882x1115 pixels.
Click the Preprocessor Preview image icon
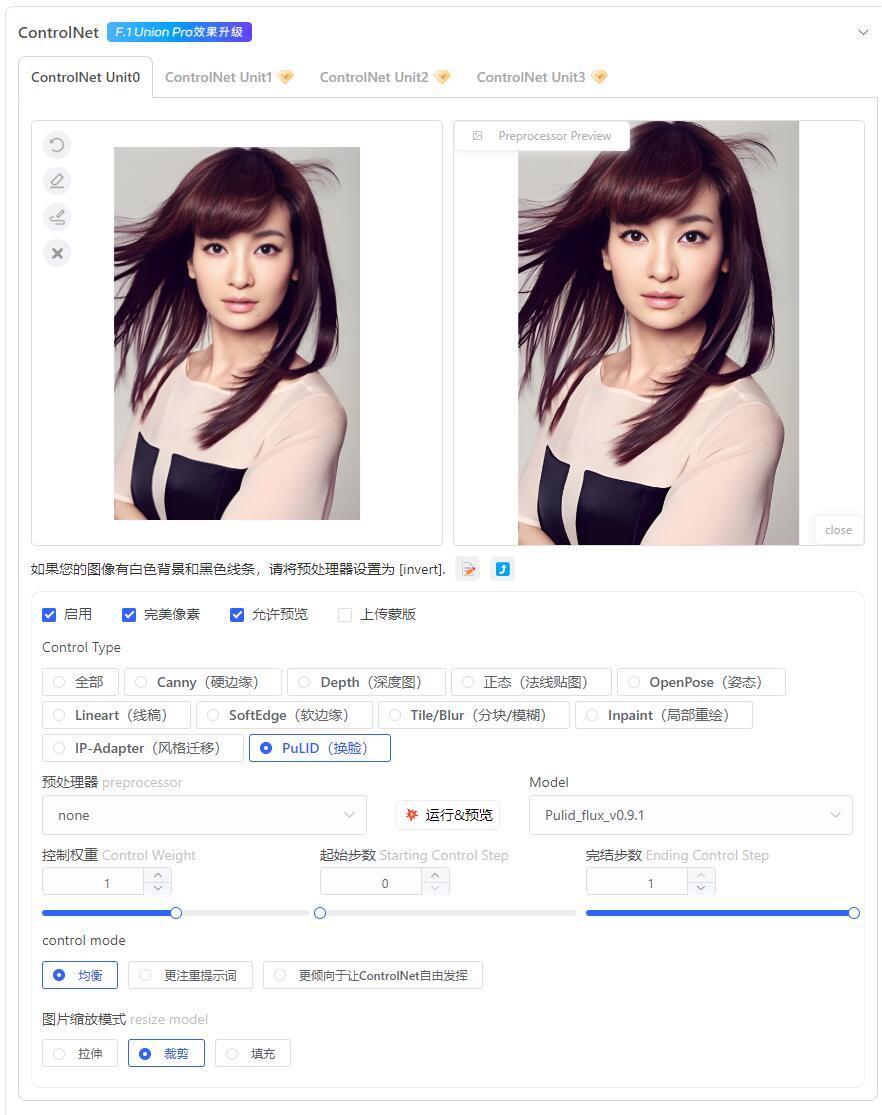coord(477,136)
